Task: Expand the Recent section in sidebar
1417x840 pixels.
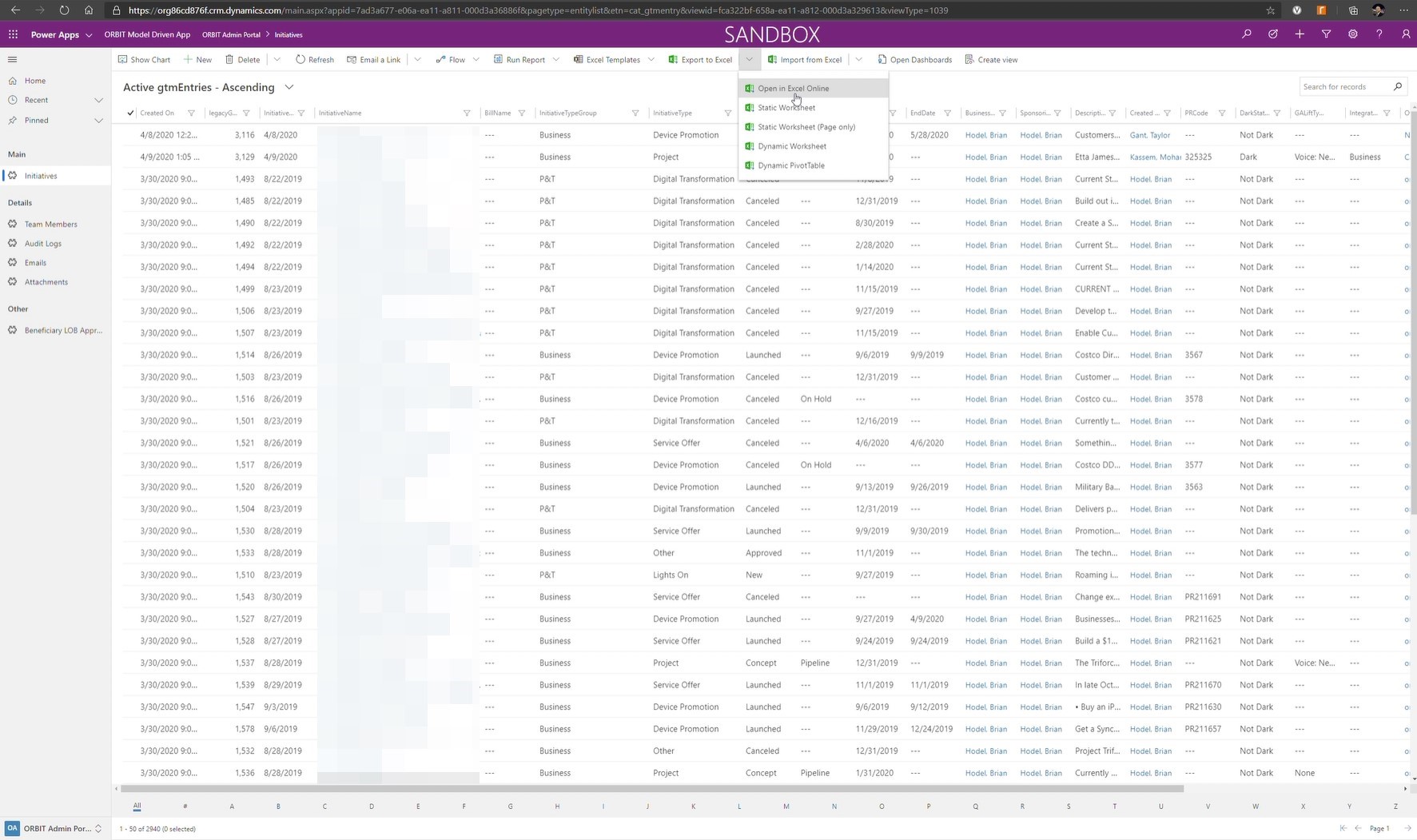Action: click(x=98, y=100)
